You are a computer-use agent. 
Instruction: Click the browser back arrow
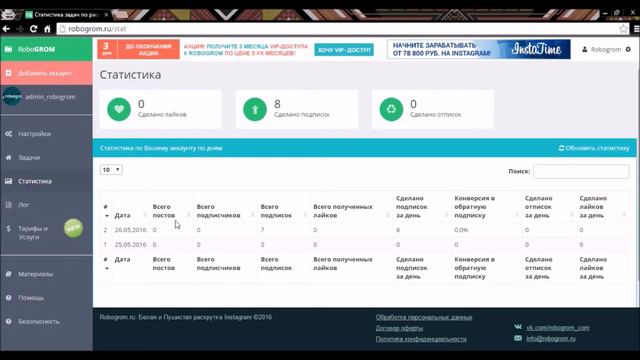click(x=6, y=29)
